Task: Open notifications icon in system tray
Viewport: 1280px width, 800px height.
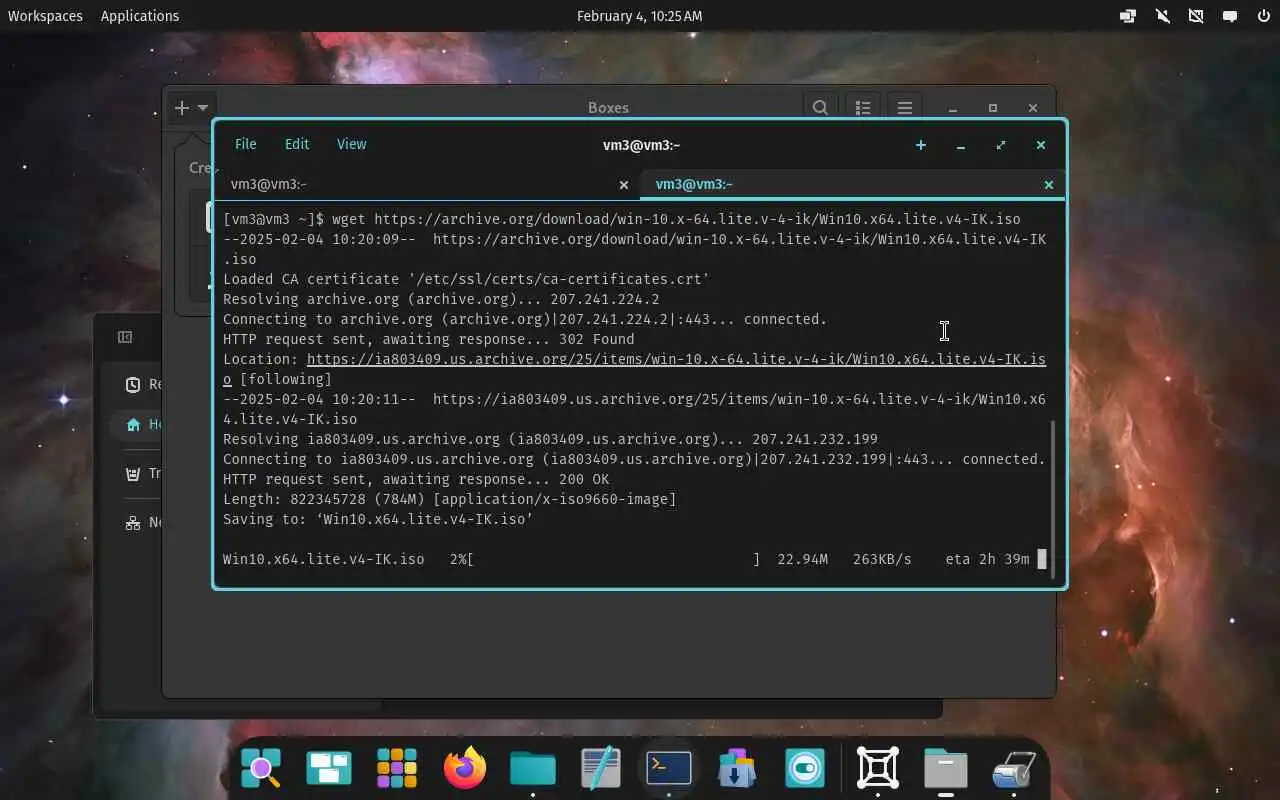Action: point(1230,16)
